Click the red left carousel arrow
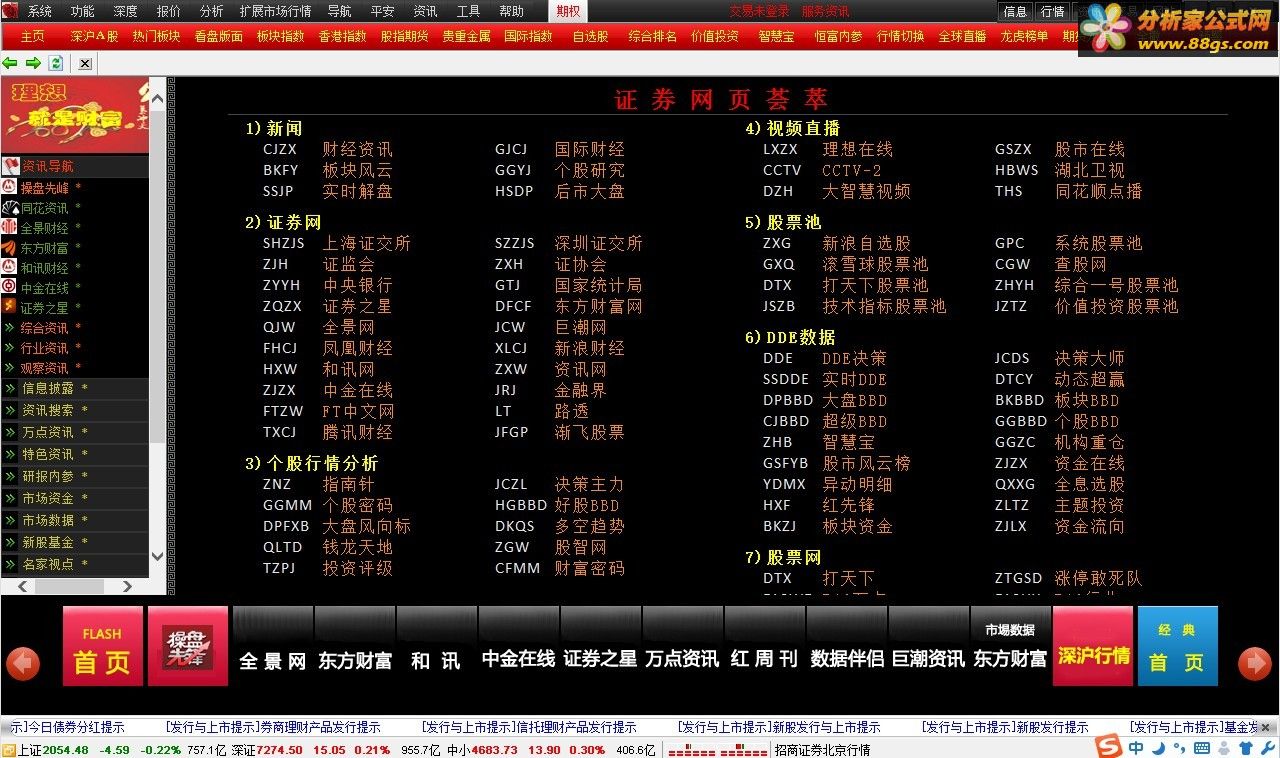The width and height of the screenshot is (1280, 758). pos(23,663)
